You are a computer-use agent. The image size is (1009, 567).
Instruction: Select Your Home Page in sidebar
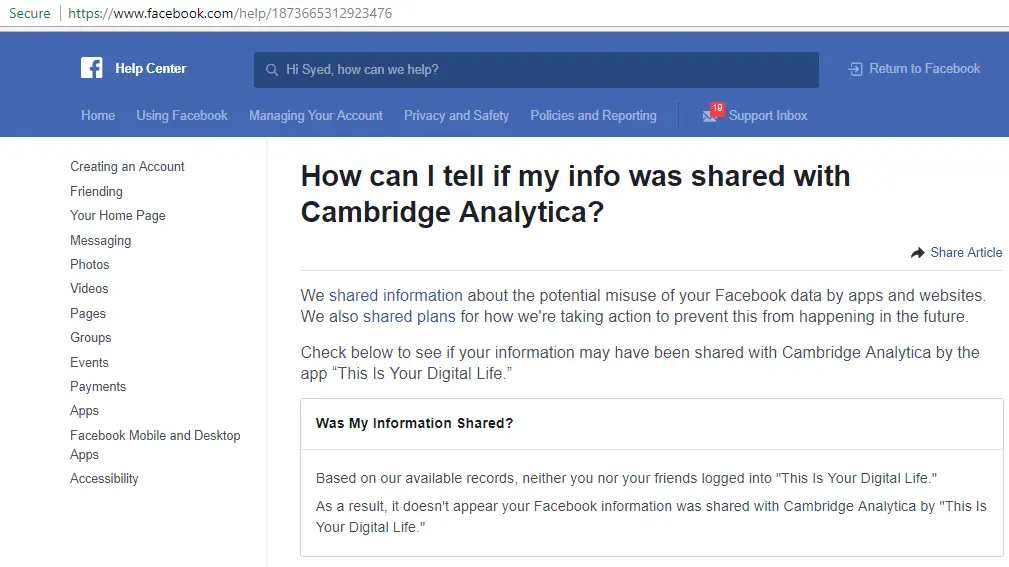(x=118, y=216)
